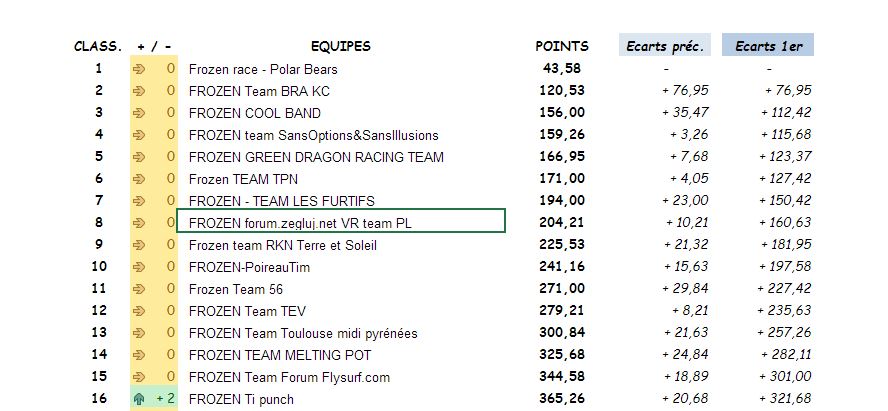888x411 pixels.
Task: Click the CLASS. column header
Action: click(x=98, y=46)
